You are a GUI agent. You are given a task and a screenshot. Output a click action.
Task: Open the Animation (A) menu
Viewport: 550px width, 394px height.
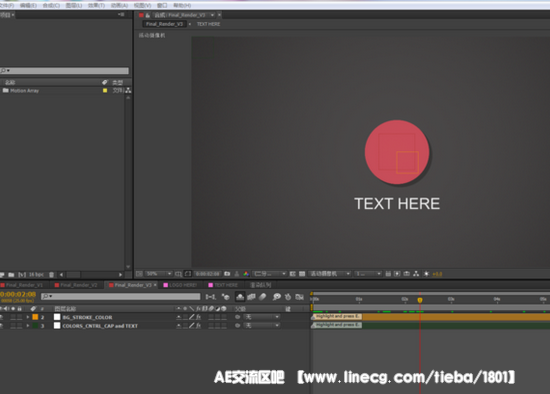pos(119,5)
